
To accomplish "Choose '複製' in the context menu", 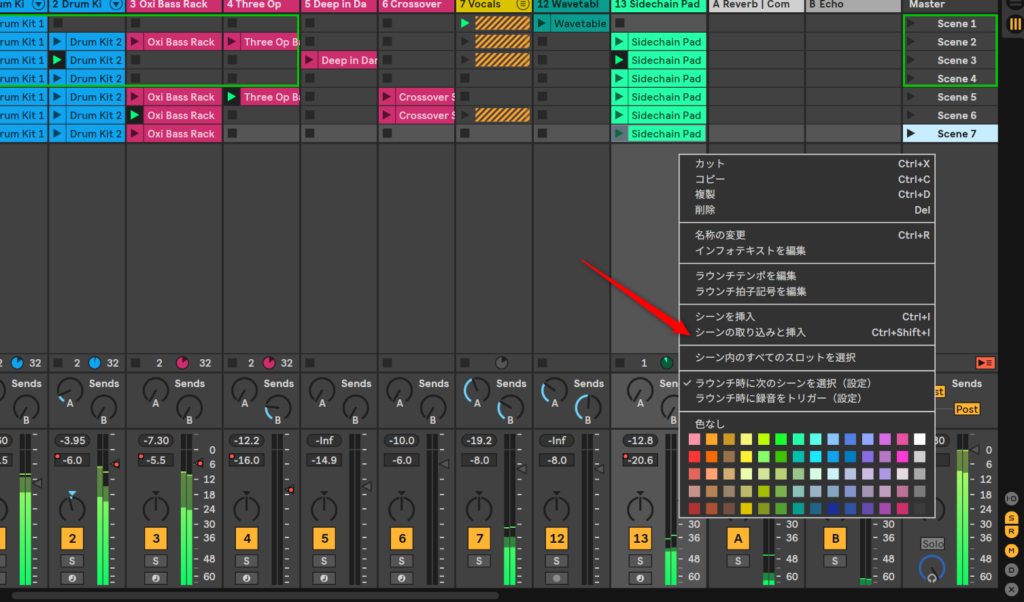I will pos(705,194).
